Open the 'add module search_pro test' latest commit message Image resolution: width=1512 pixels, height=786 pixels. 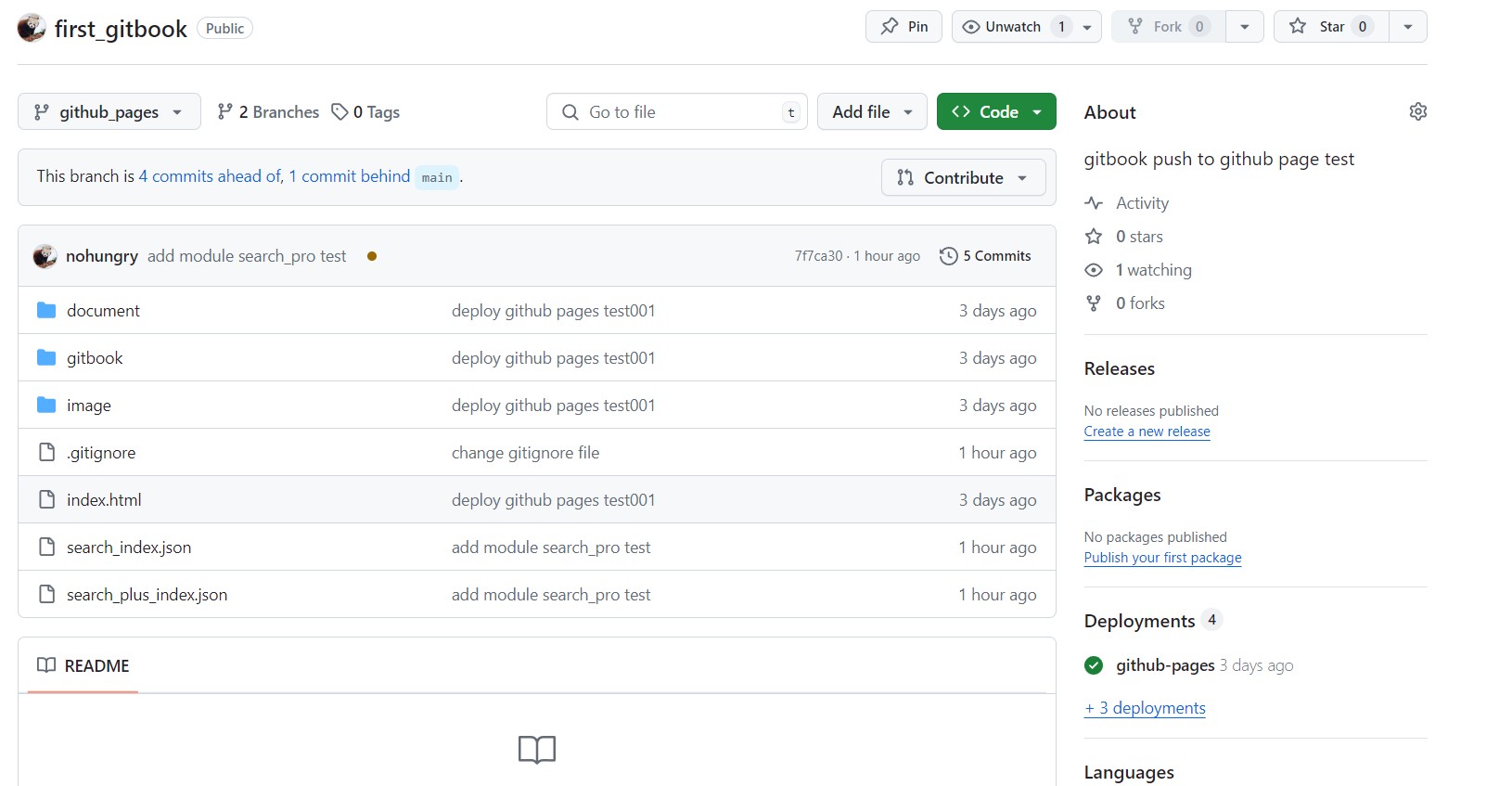(x=247, y=256)
